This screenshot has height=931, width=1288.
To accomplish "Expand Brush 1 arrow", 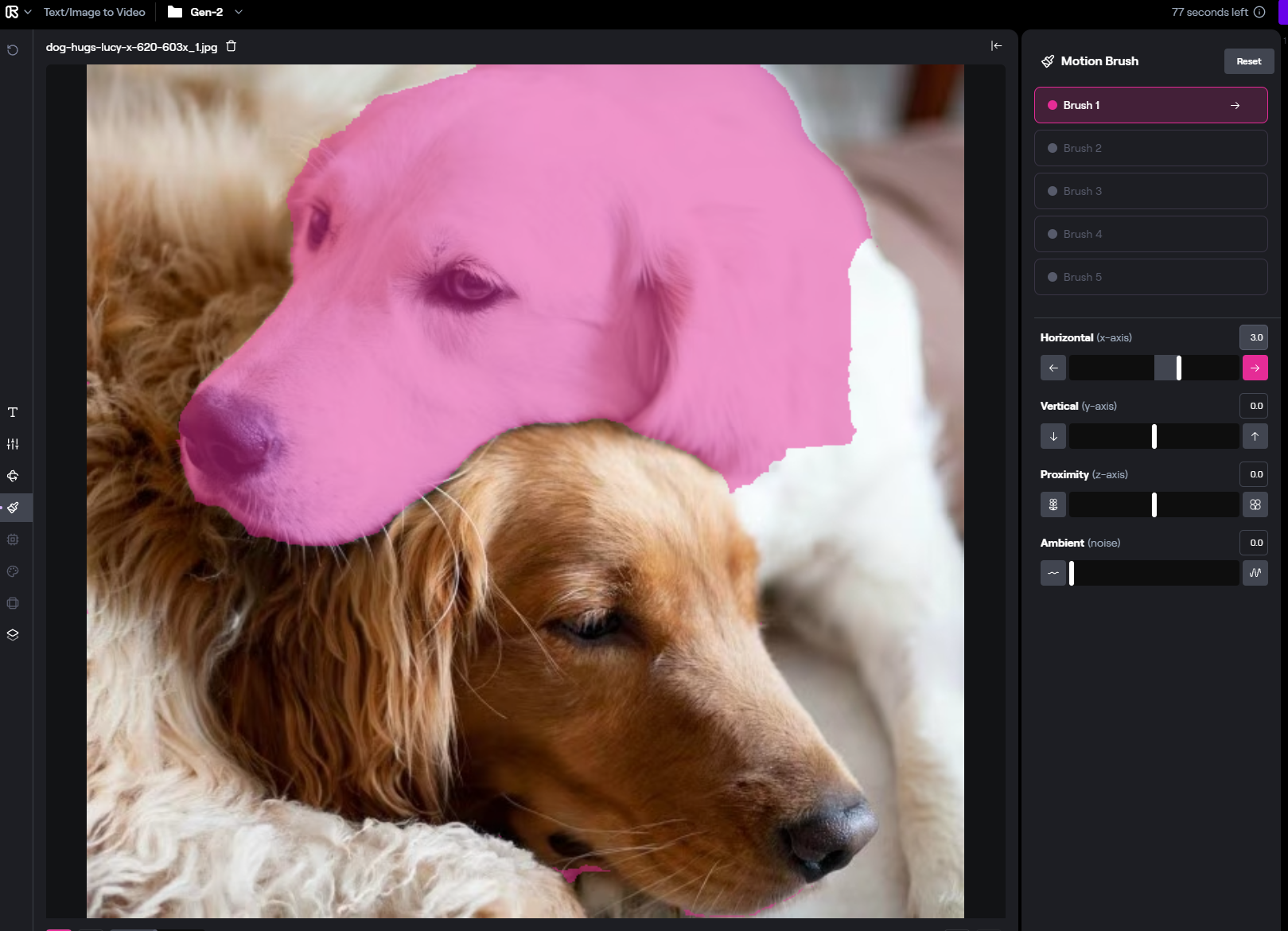I will 1235,105.
